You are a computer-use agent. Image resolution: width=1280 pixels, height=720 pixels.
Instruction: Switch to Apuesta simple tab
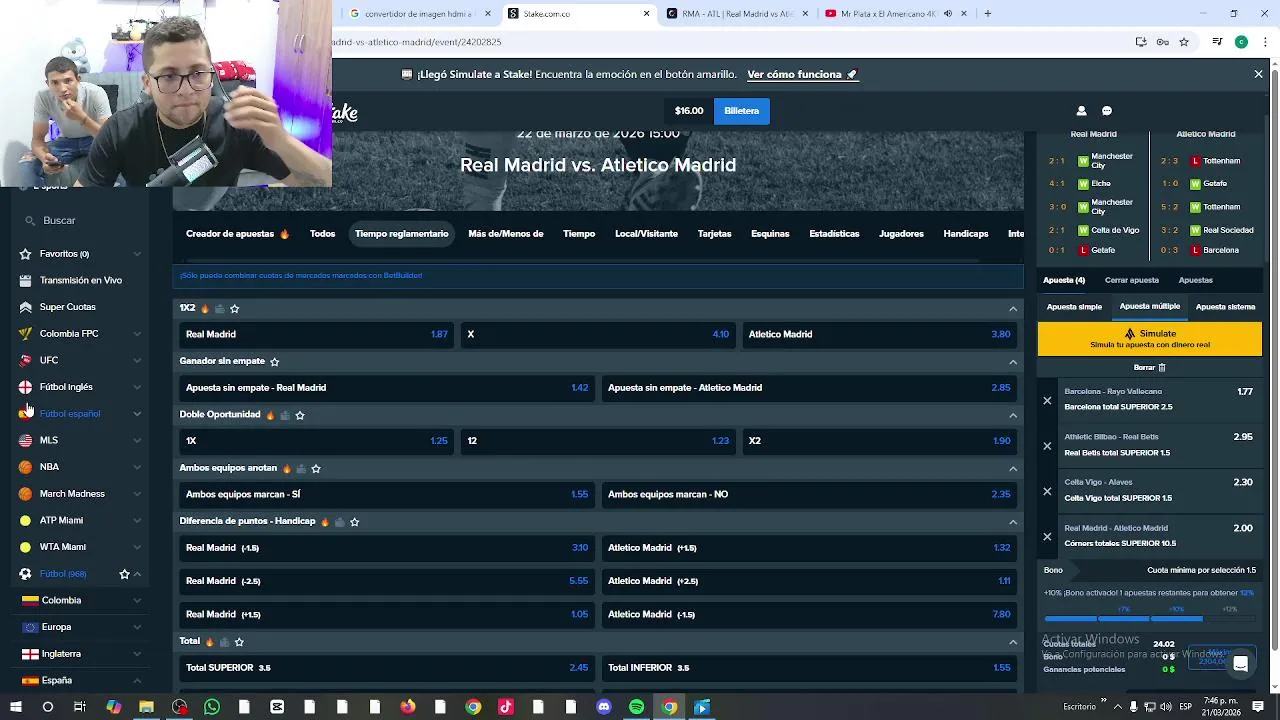tap(1074, 307)
